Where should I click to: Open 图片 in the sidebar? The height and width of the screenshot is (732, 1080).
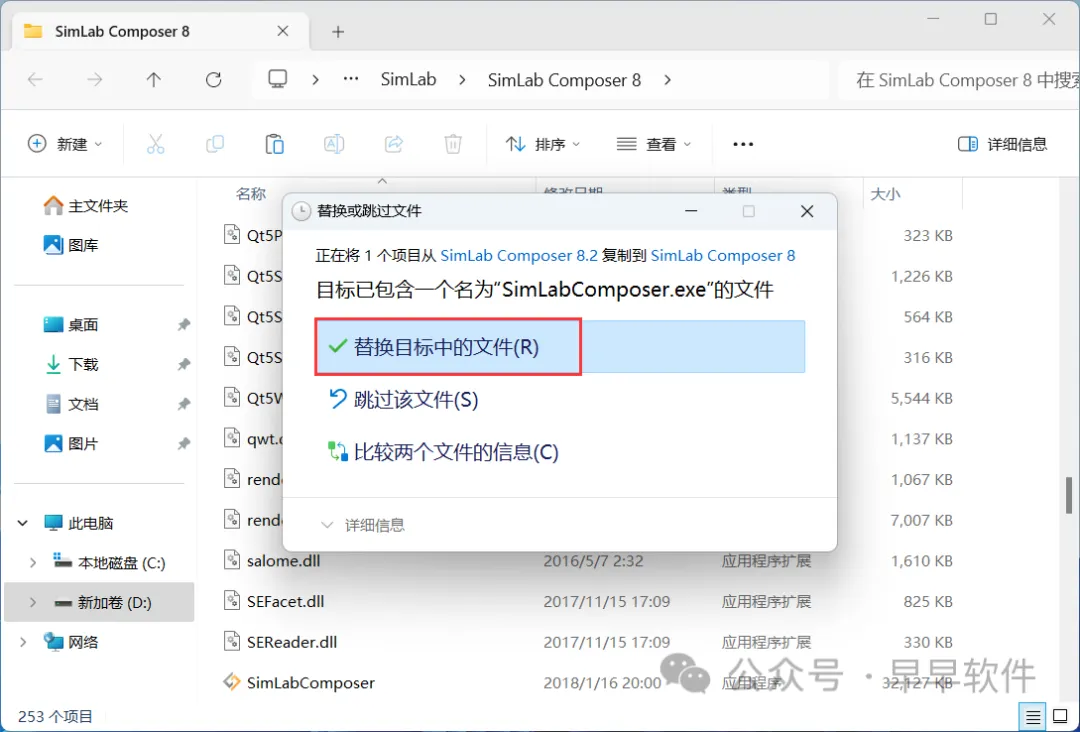(71, 444)
